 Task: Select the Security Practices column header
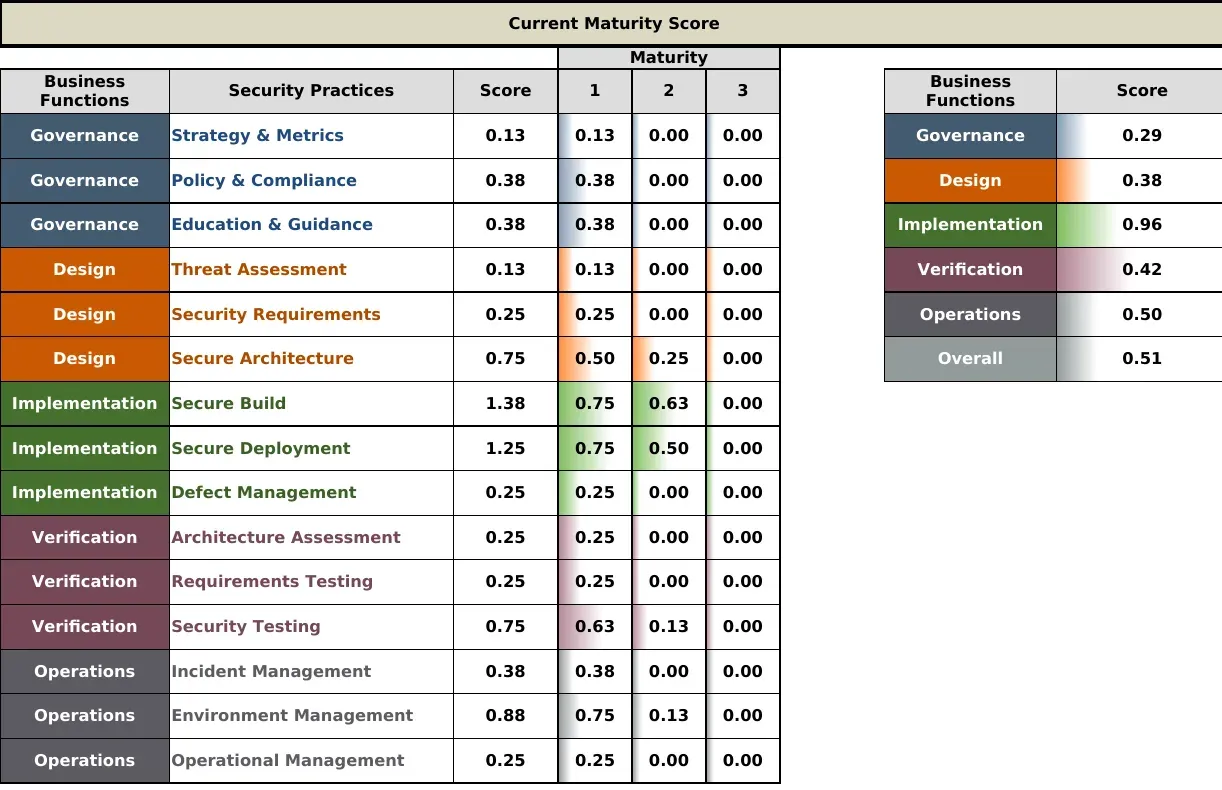(x=311, y=91)
